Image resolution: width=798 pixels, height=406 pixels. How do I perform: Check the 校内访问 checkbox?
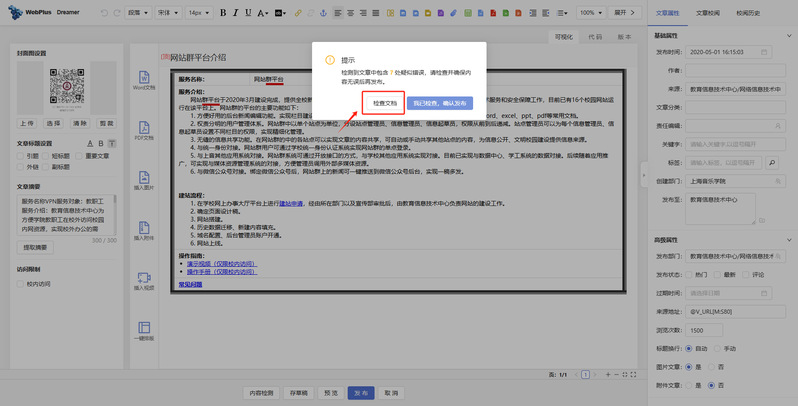[x=20, y=284]
